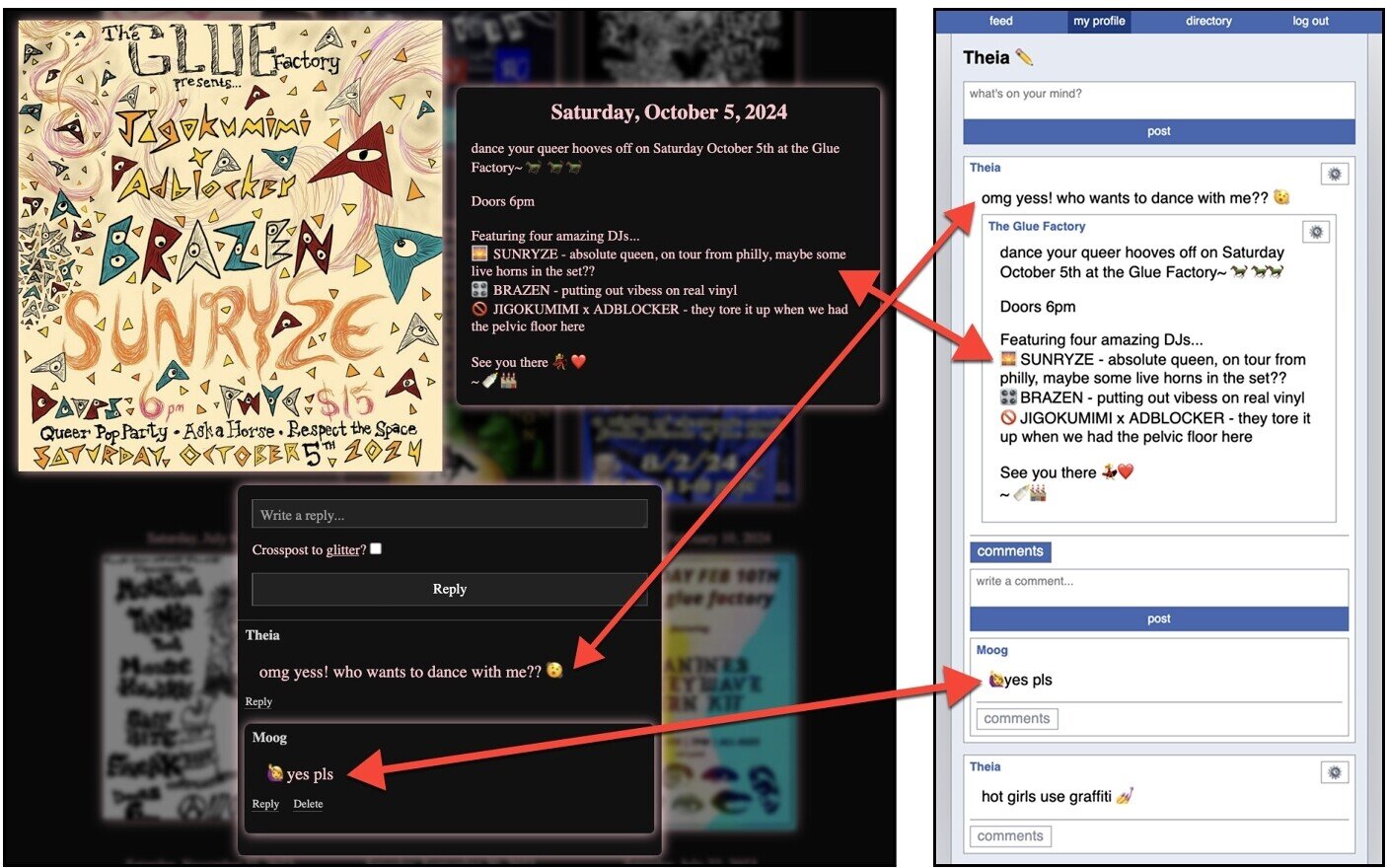This screenshot has height=868, width=1387.
Task: Click post under 'what's on your mind?'
Action: tap(1158, 131)
